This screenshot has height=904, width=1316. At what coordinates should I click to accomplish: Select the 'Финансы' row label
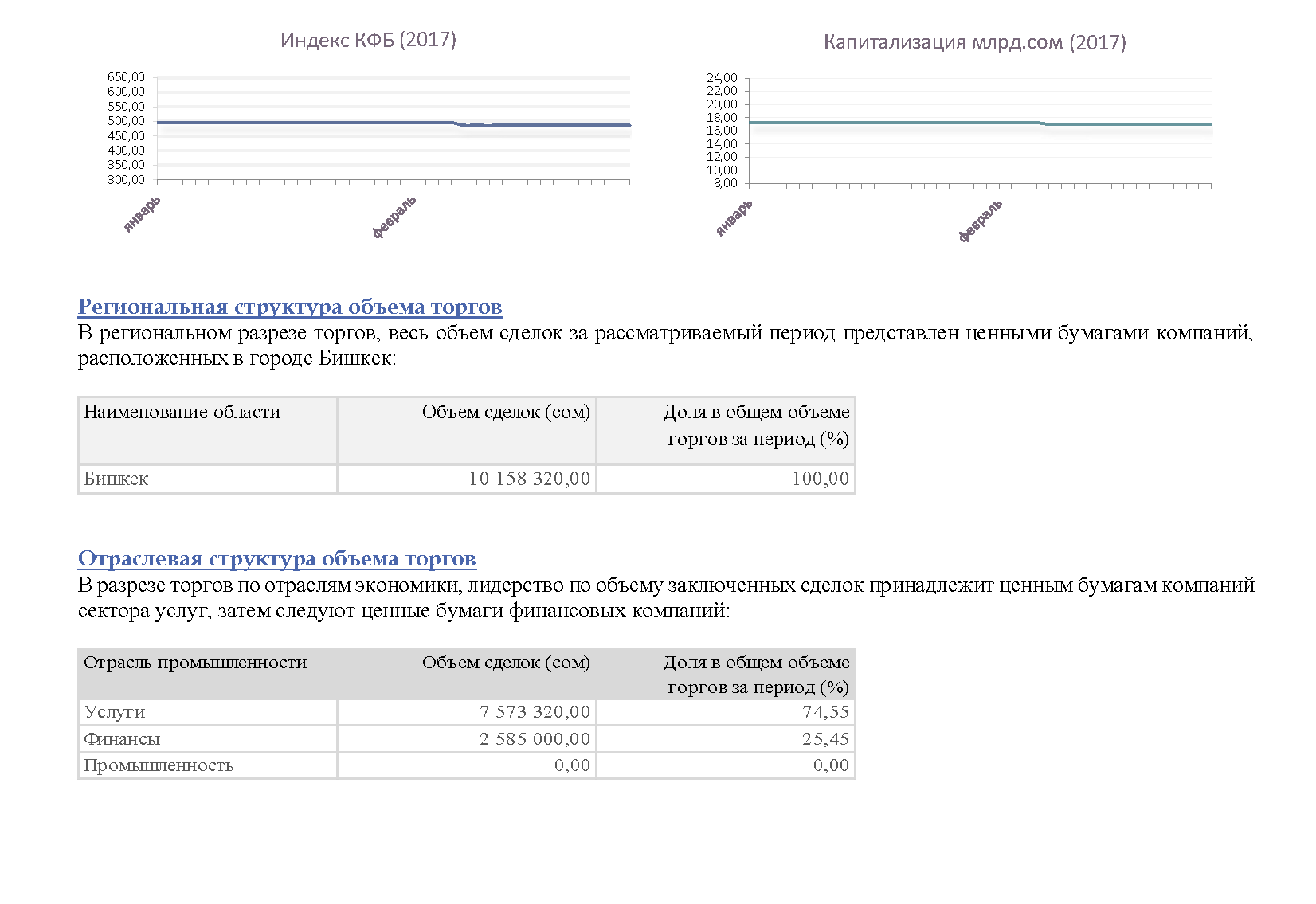[x=122, y=739]
